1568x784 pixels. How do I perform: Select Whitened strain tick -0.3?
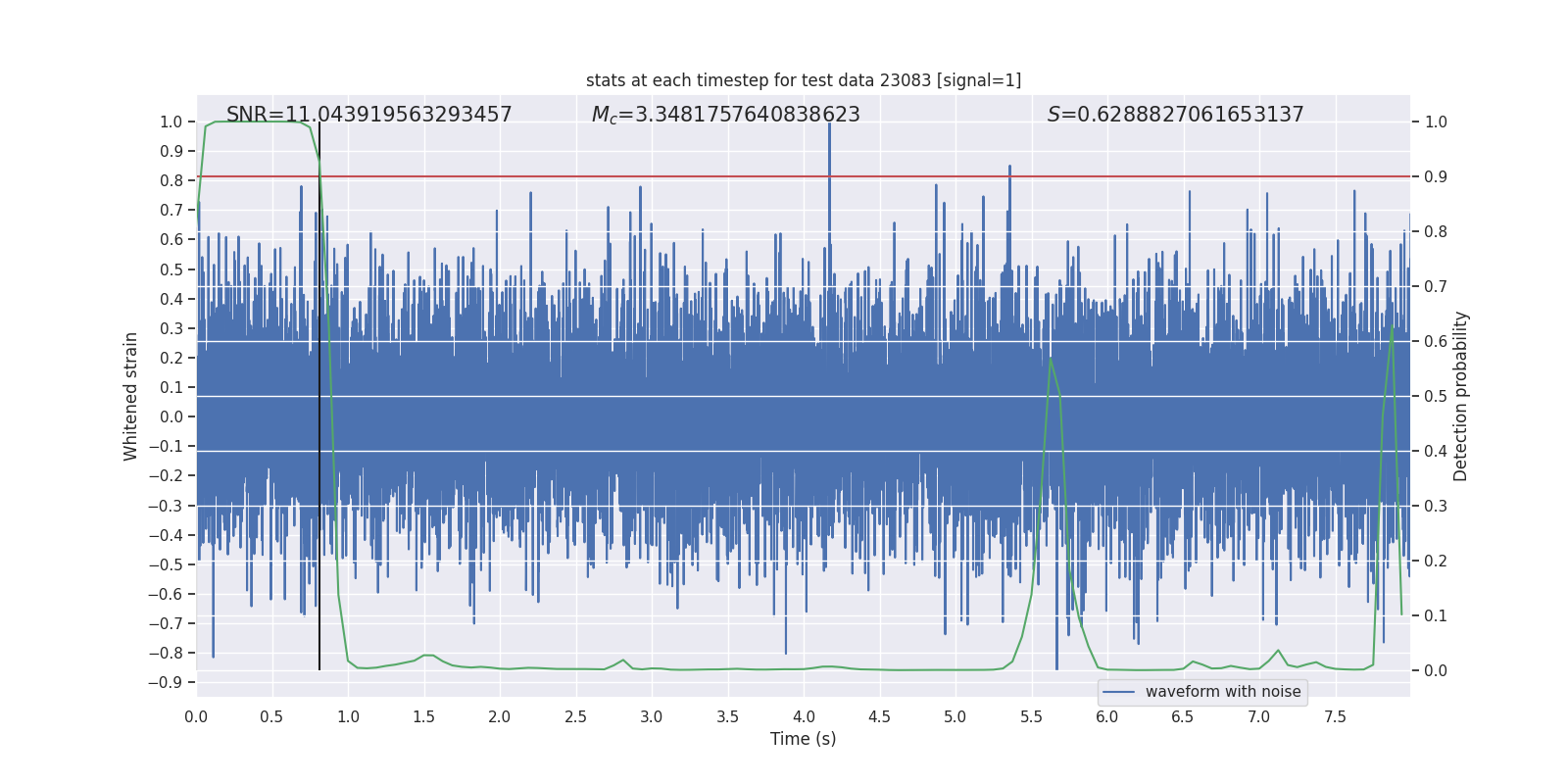coord(166,506)
